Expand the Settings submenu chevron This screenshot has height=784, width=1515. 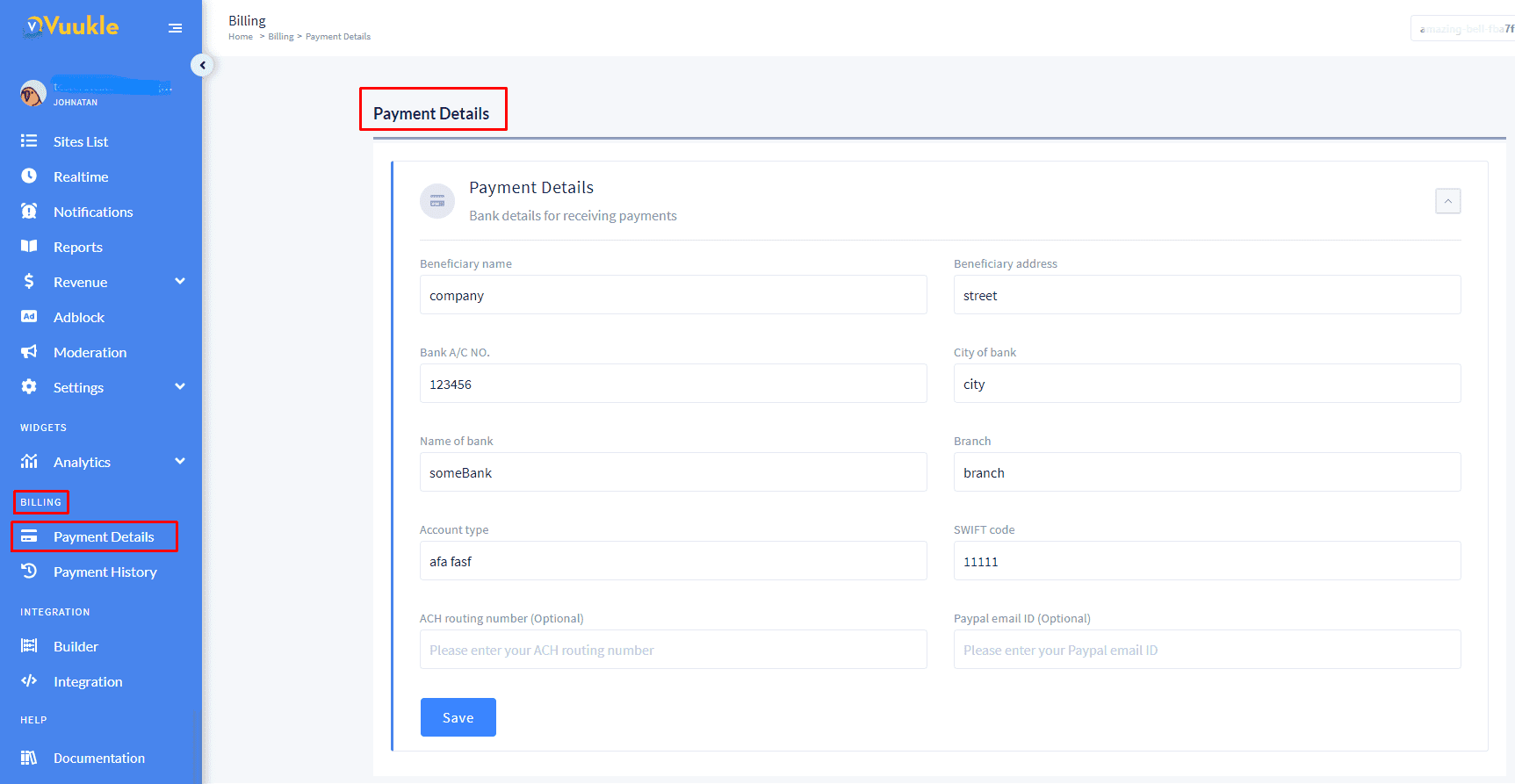[180, 387]
